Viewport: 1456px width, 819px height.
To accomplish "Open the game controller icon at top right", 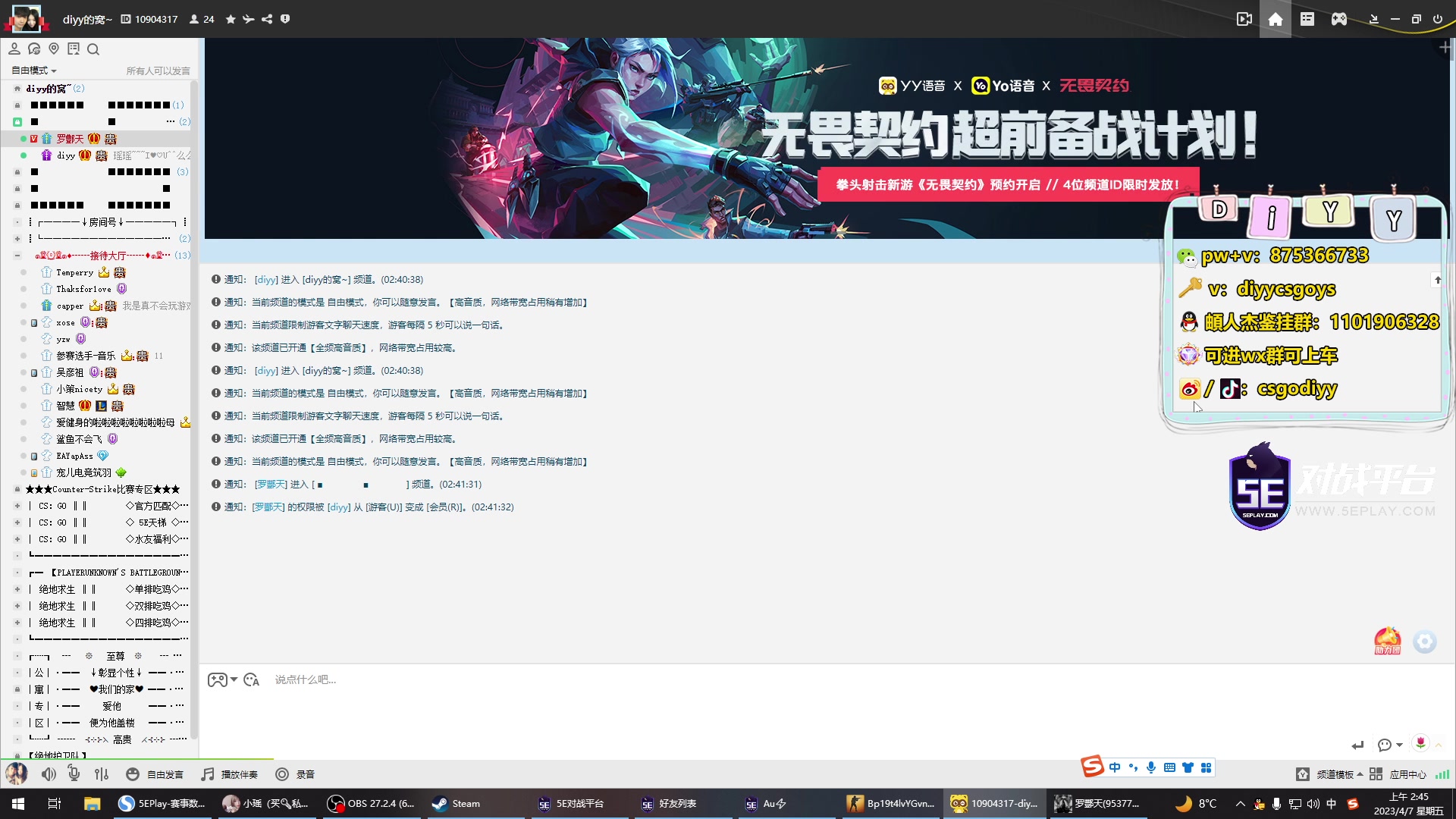I will pos(1339,19).
